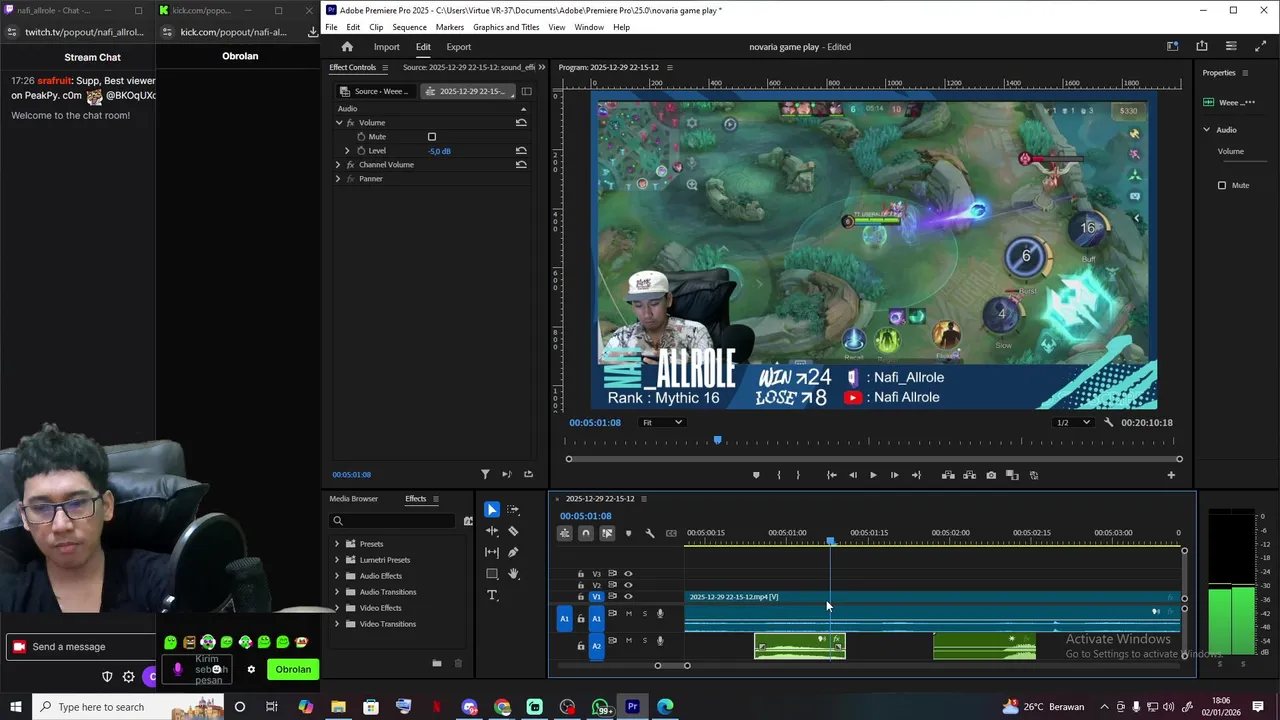Go to In point in Program monitor

tap(831, 475)
